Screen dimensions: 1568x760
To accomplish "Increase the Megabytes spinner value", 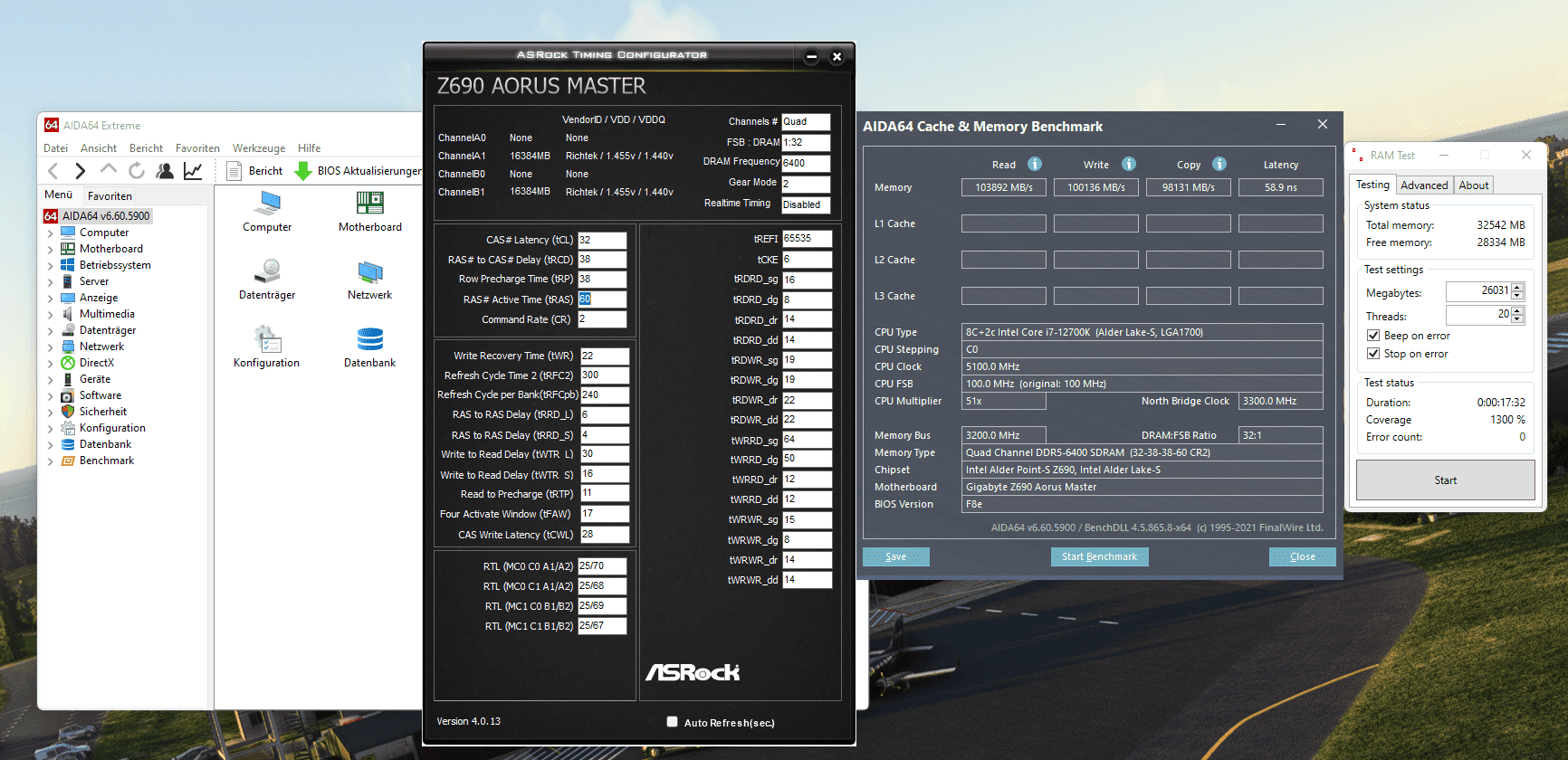I will pos(1518,288).
